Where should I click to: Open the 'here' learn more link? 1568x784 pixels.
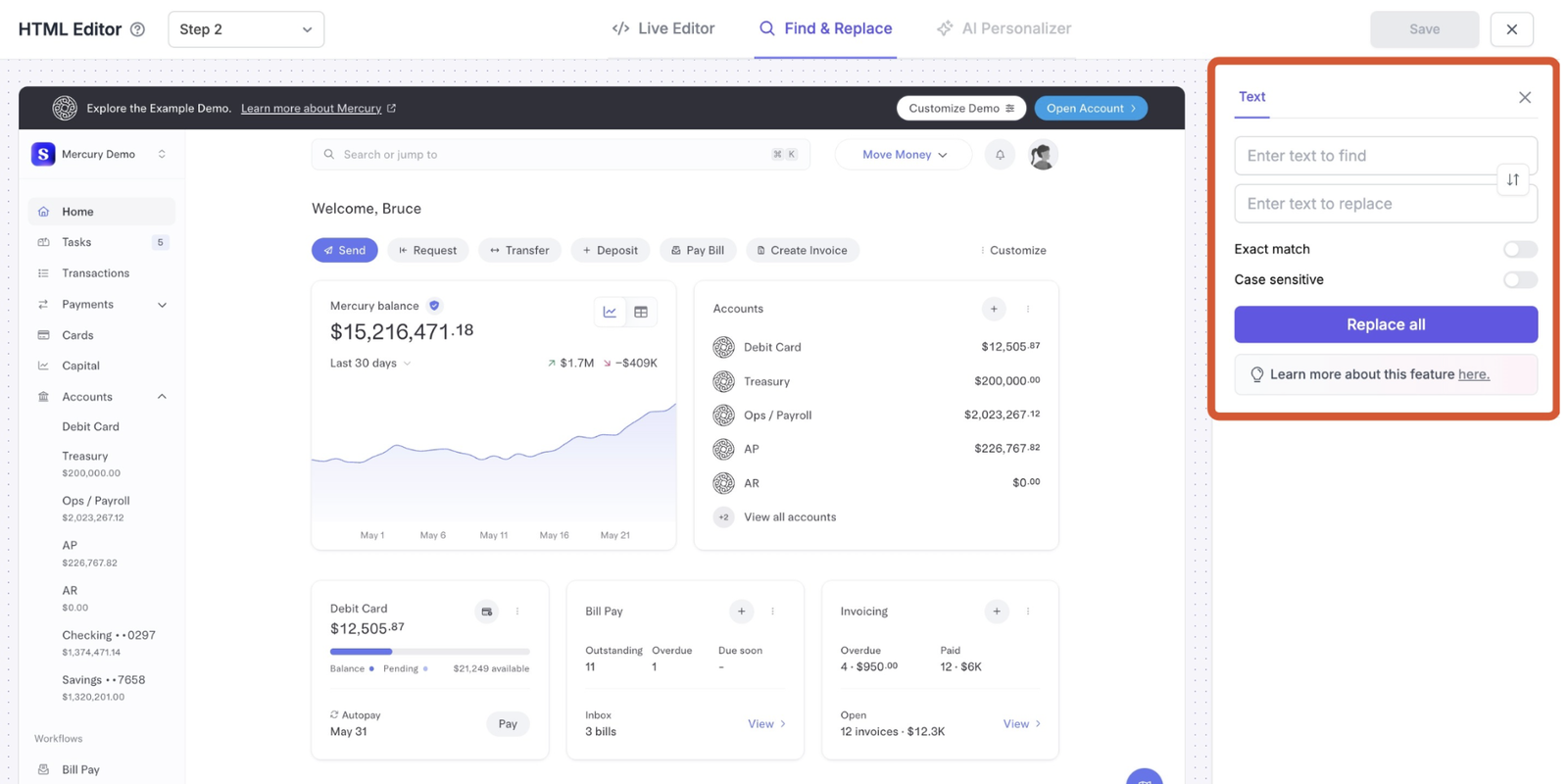[x=1473, y=374]
